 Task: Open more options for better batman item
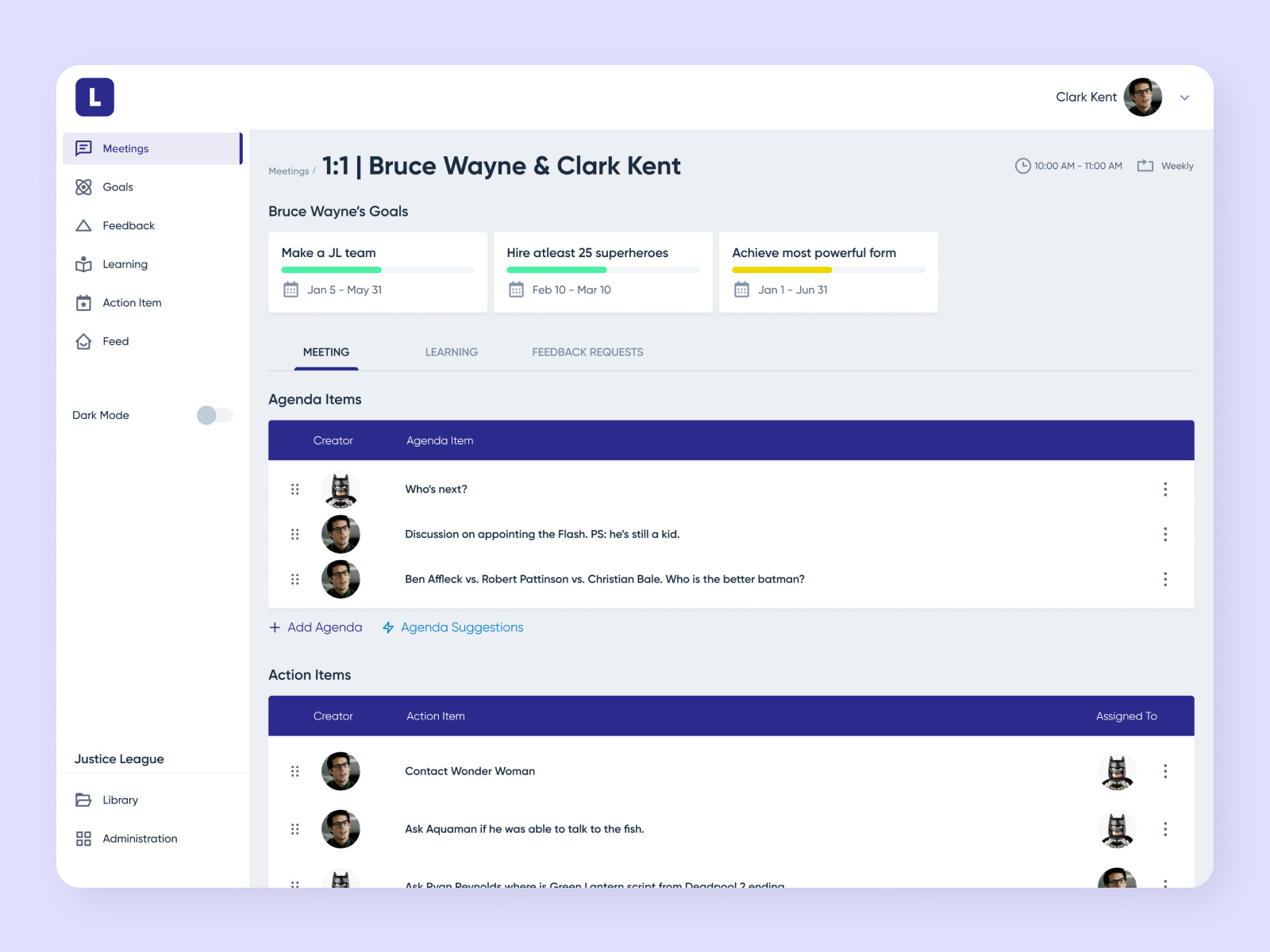(1165, 579)
